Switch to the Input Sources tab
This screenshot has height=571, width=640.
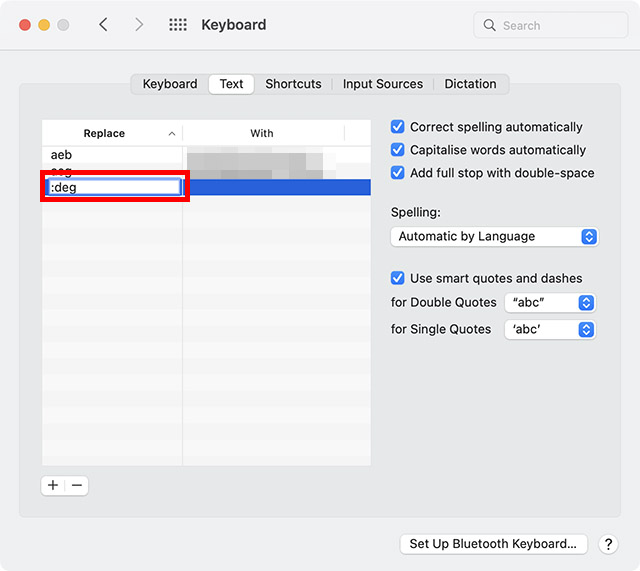coord(383,84)
